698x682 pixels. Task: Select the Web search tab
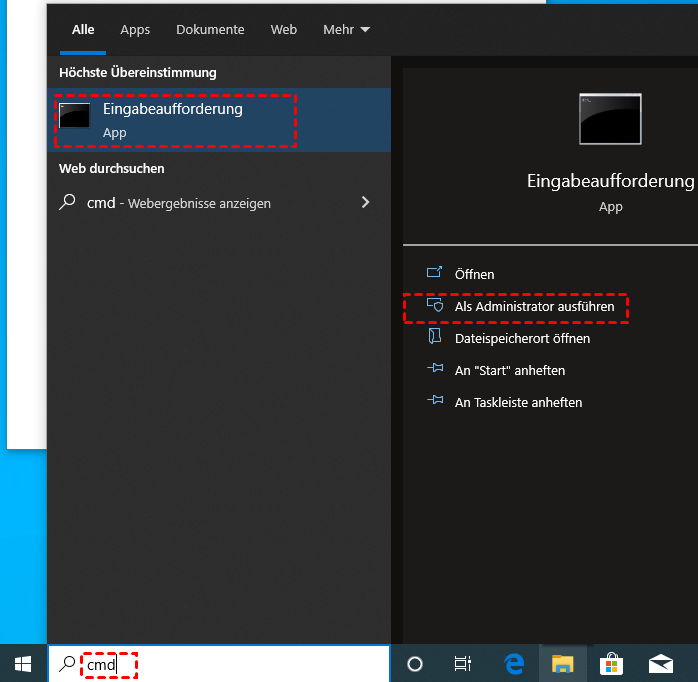[284, 30]
